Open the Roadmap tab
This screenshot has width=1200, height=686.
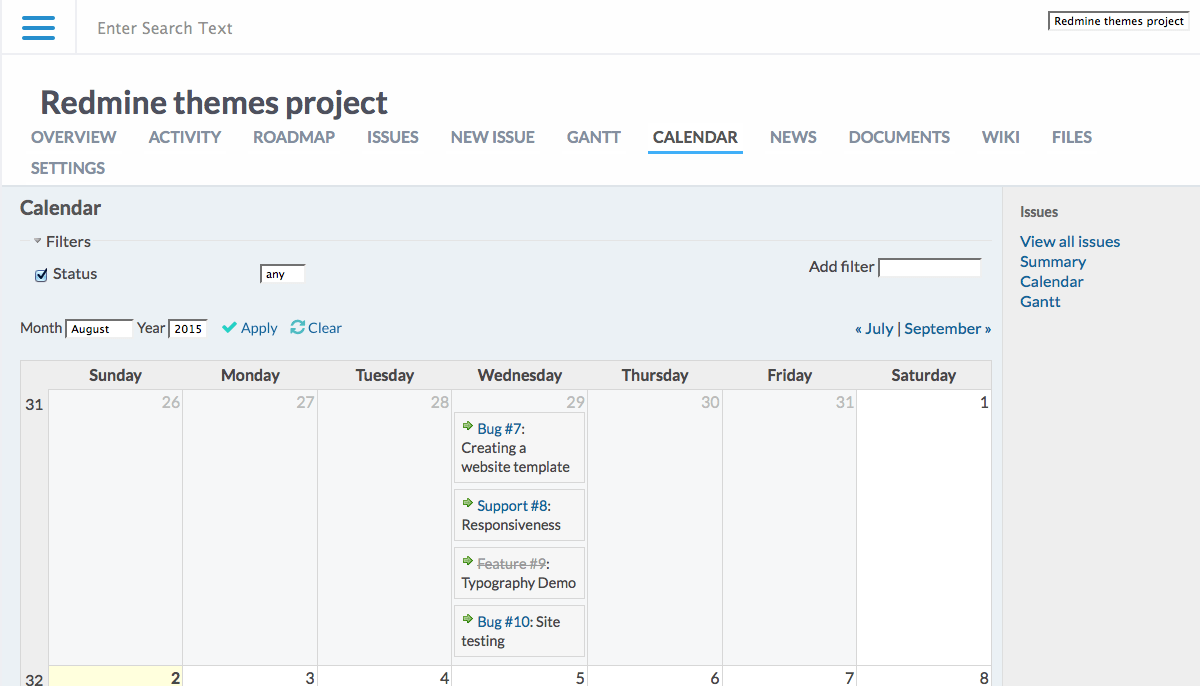coord(294,137)
